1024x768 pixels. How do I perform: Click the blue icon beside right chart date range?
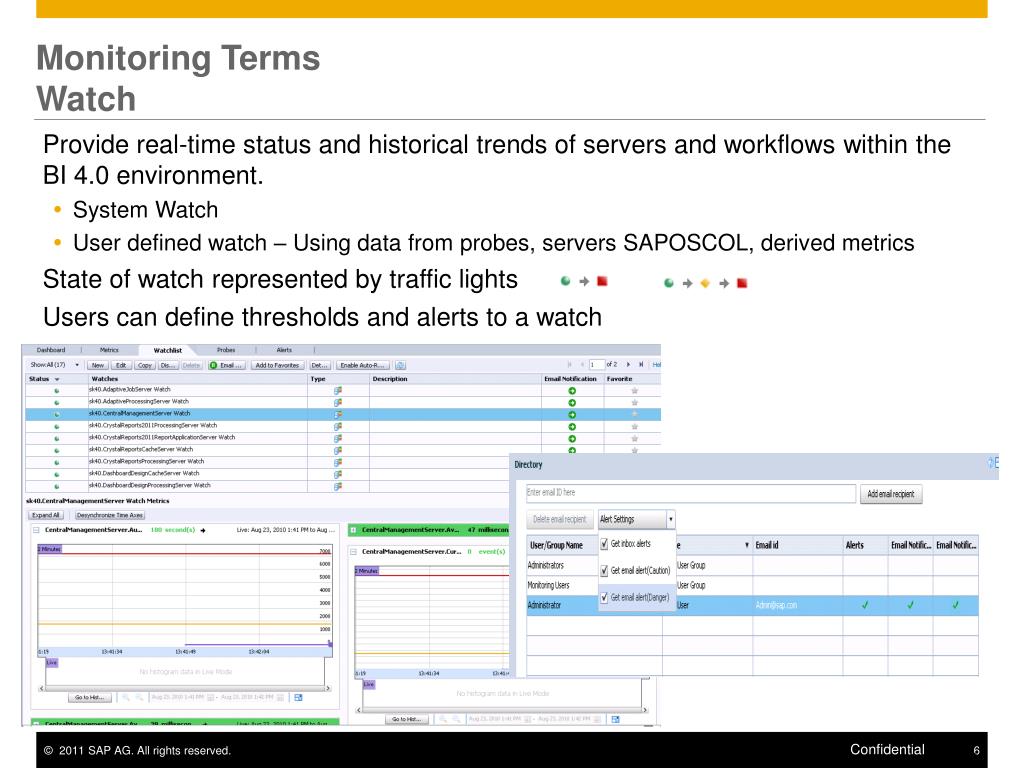[x=615, y=719]
